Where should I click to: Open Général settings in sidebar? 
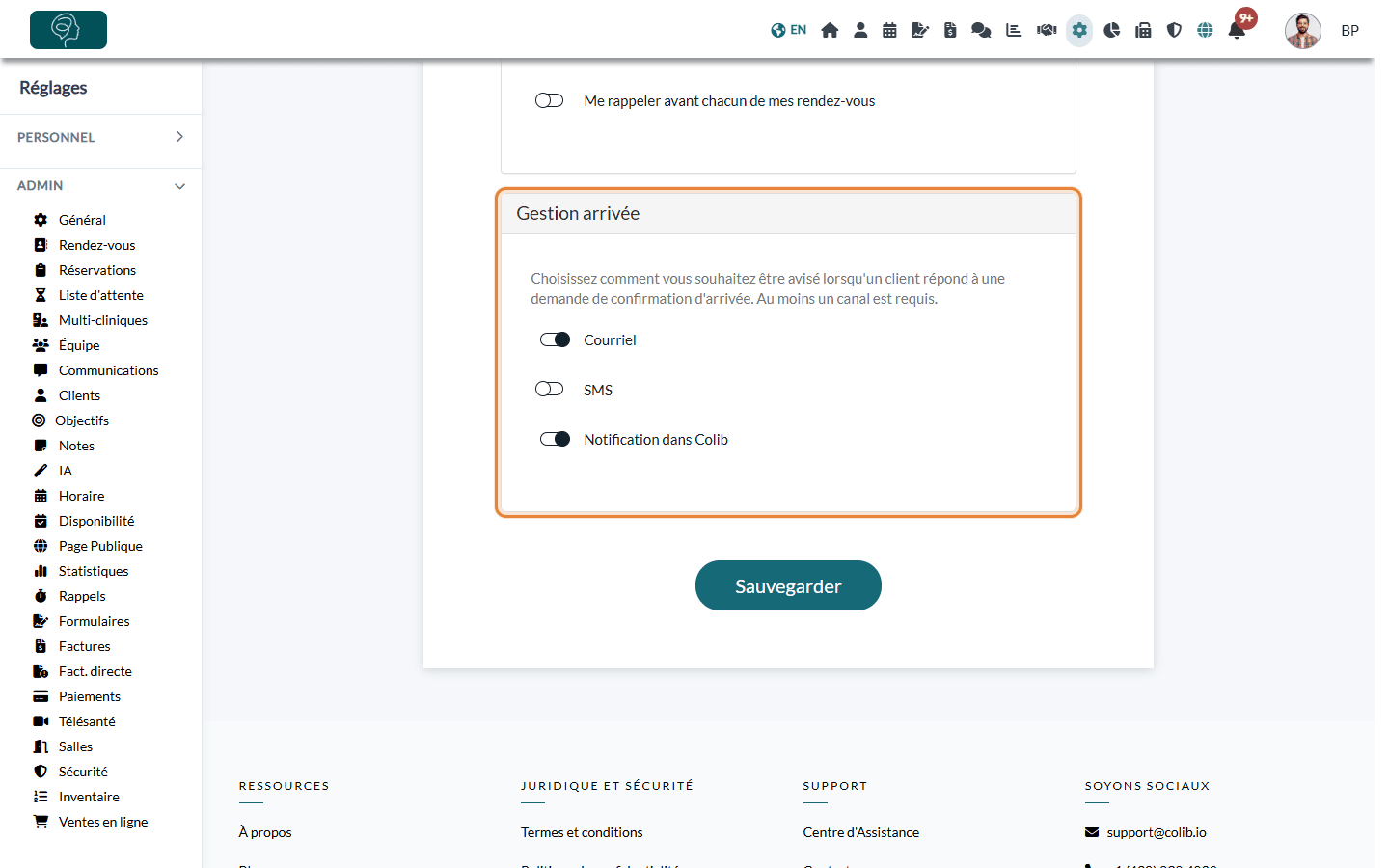tap(82, 220)
